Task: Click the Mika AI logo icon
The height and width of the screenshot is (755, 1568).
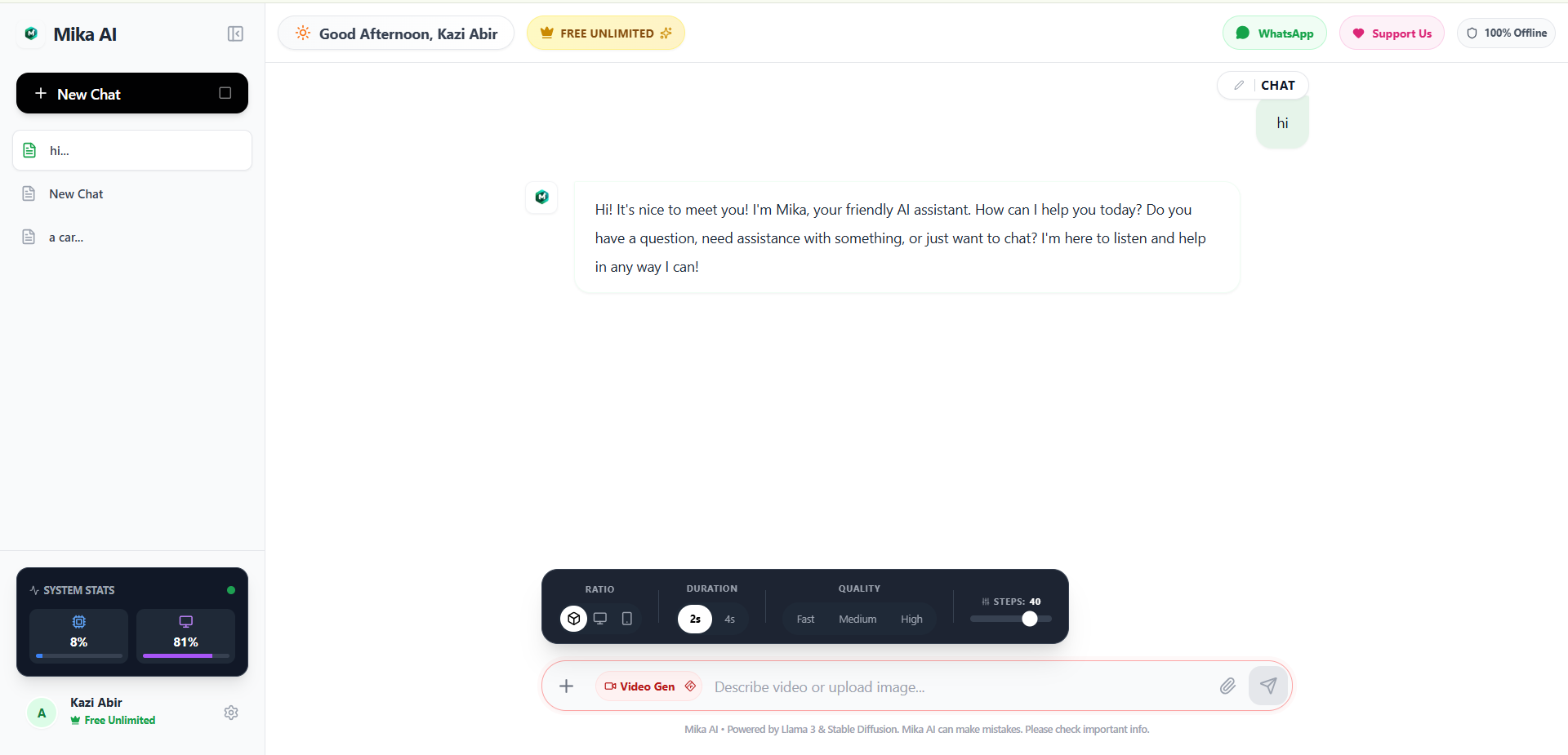Action: pyautogui.click(x=31, y=33)
